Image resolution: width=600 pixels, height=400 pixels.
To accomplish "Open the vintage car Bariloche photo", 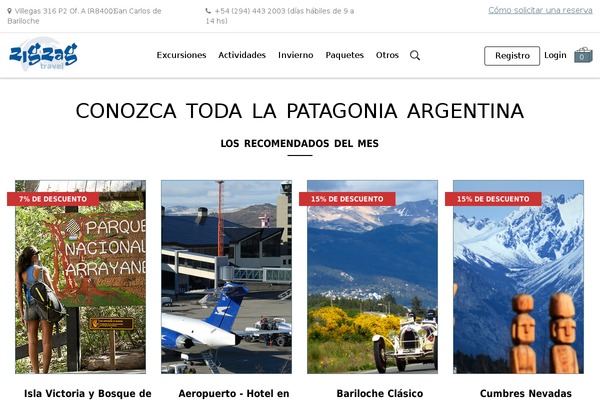I will click(x=372, y=277).
